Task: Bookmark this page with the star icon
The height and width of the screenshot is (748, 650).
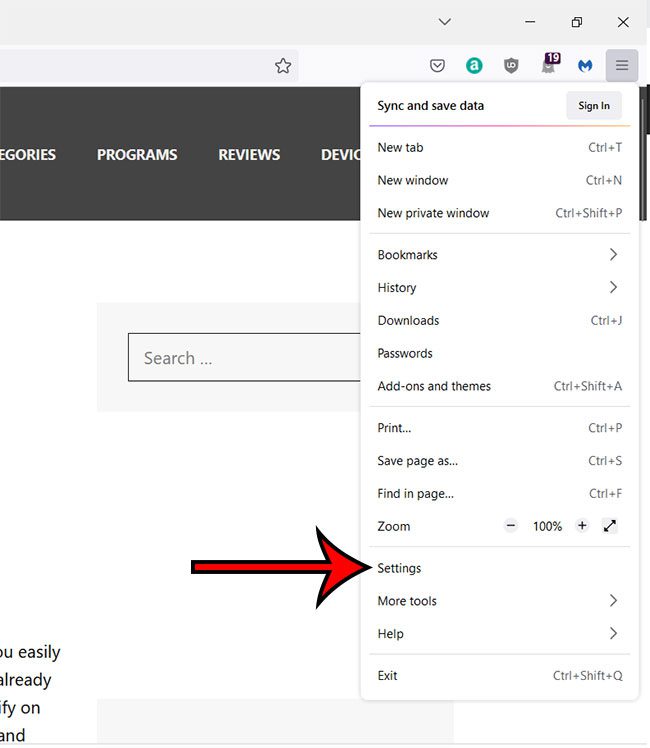Action: (283, 65)
